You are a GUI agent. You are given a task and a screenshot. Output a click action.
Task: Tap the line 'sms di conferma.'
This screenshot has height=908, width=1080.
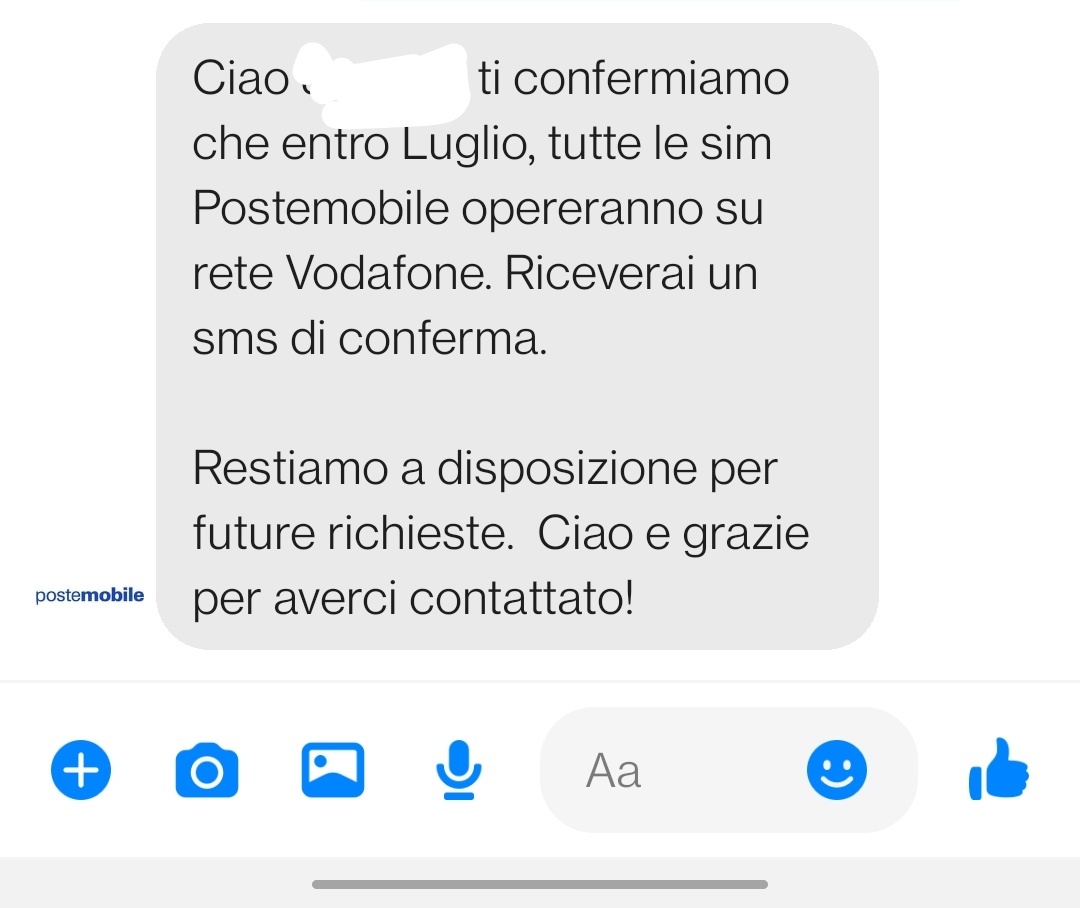(x=370, y=338)
